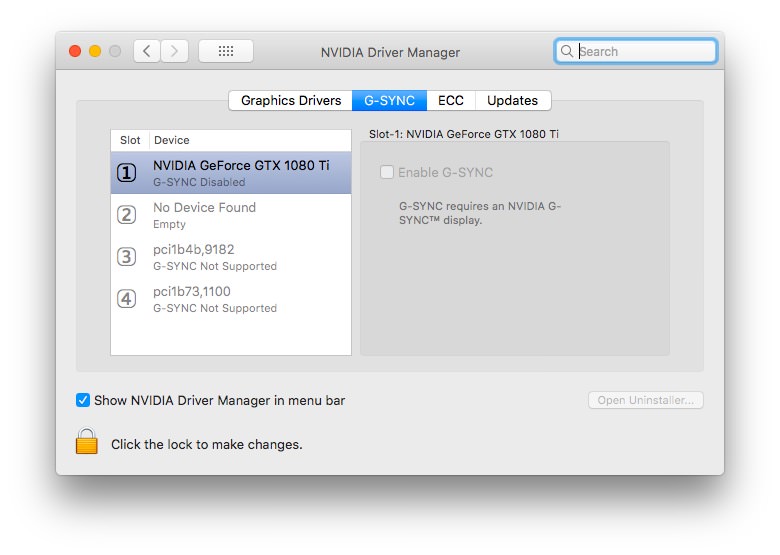Image resolution: width=780 pixels, height=555 pixels.
Task: Click the Slot column header
Action: coord(130,140)
